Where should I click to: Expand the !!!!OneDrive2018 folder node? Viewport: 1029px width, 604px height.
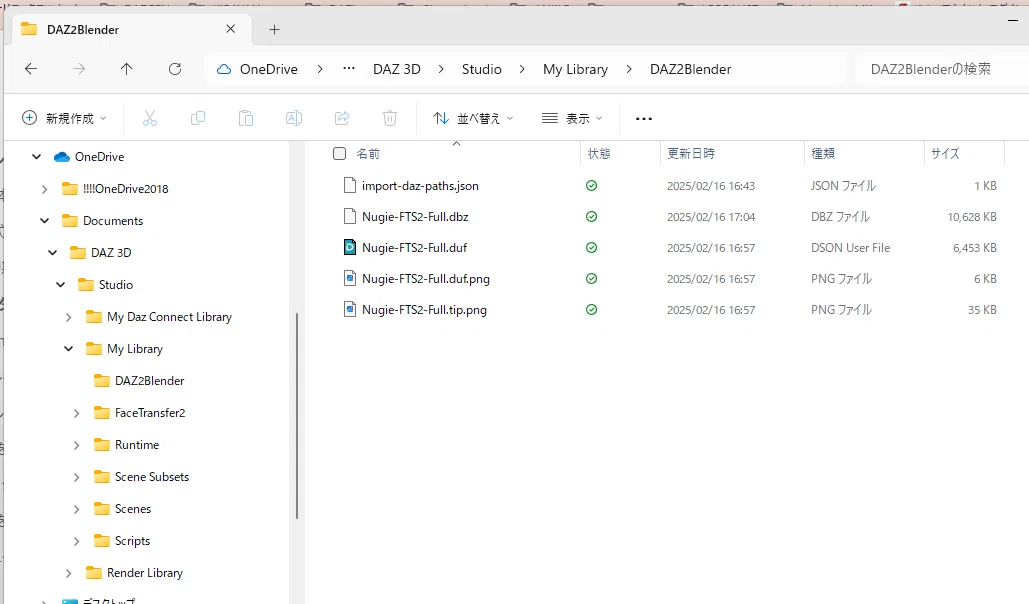(x=45, y=189)
